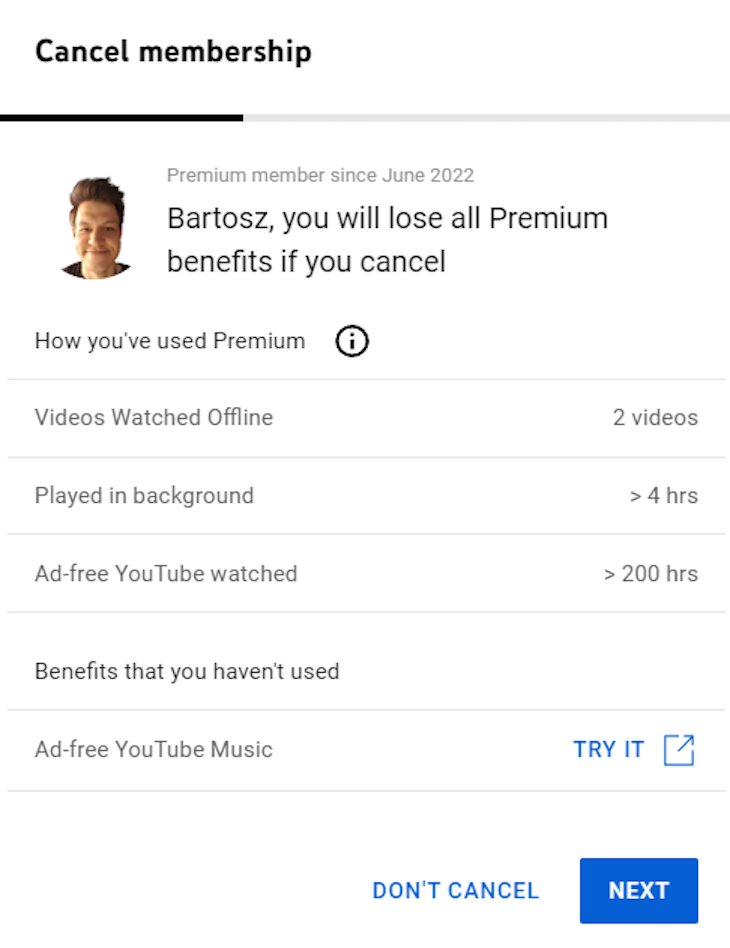Click the 'you will lose all Premium benefits' headline

387,240
